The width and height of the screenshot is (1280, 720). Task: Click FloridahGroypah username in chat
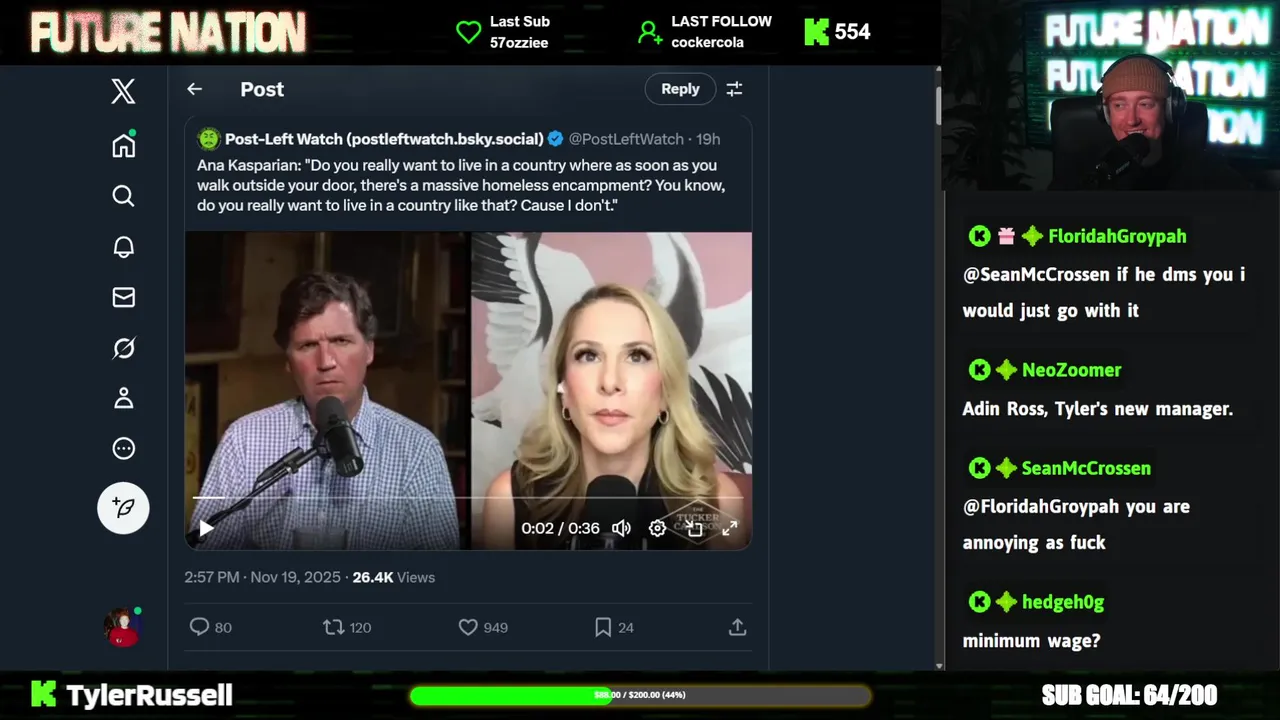click(1117, 236)
